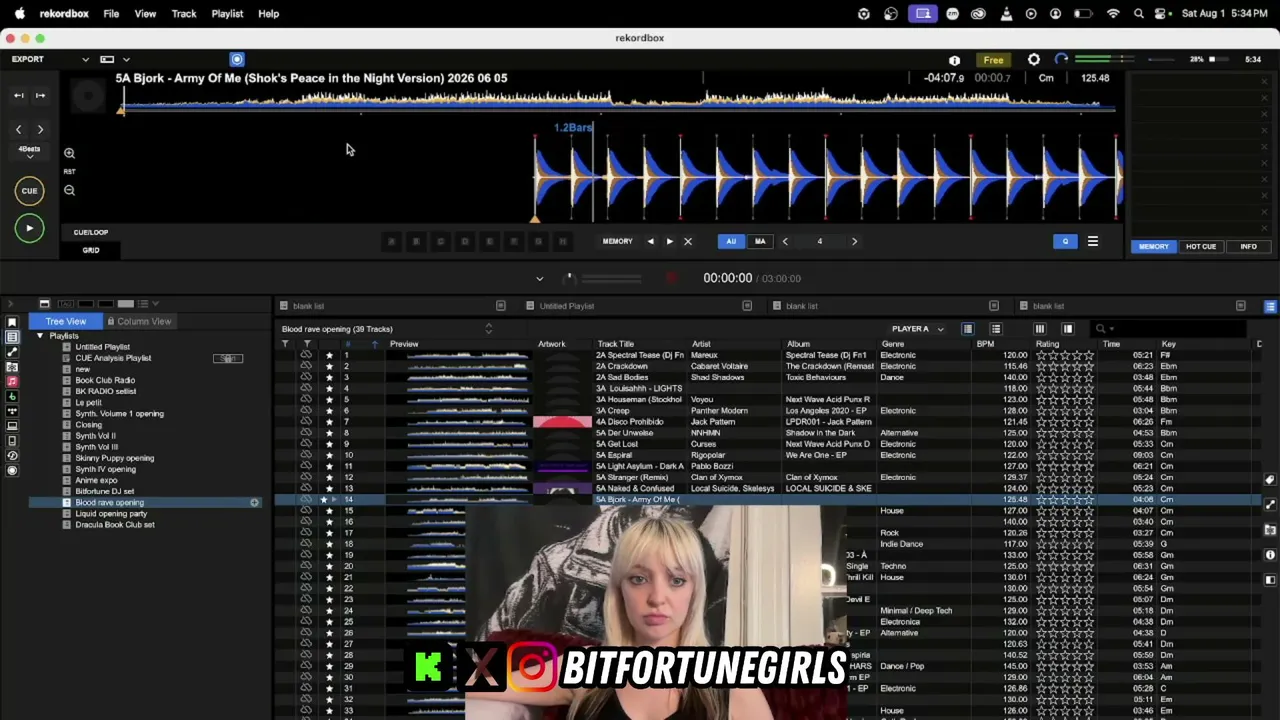This screenshot has width=1280, height=720.
Task: Open the Book Club Radio playlist
Action: coord(105,380)
